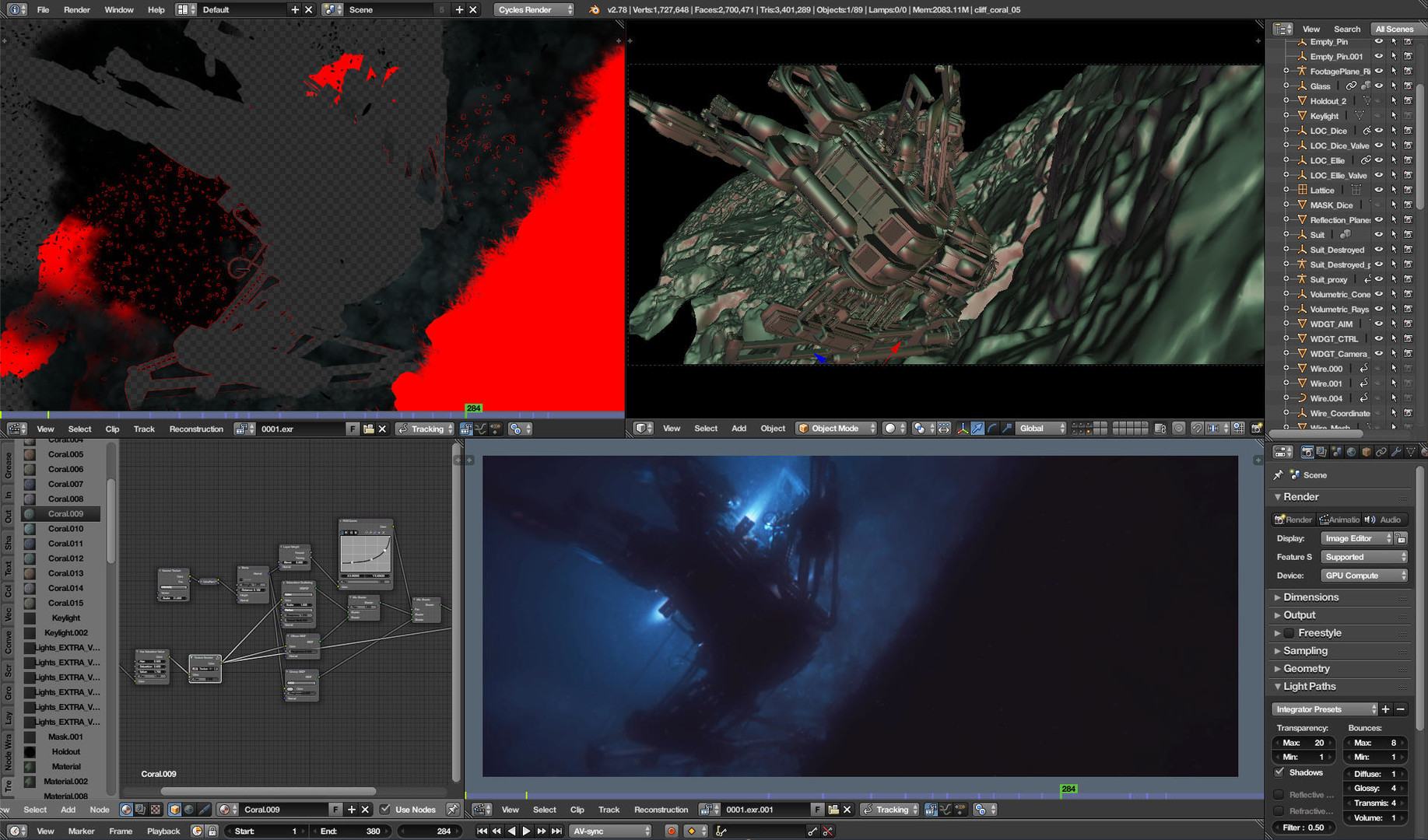Open the Render menu in top bar
Screen dimensions: 1428x840
click(x=76, y=10)
